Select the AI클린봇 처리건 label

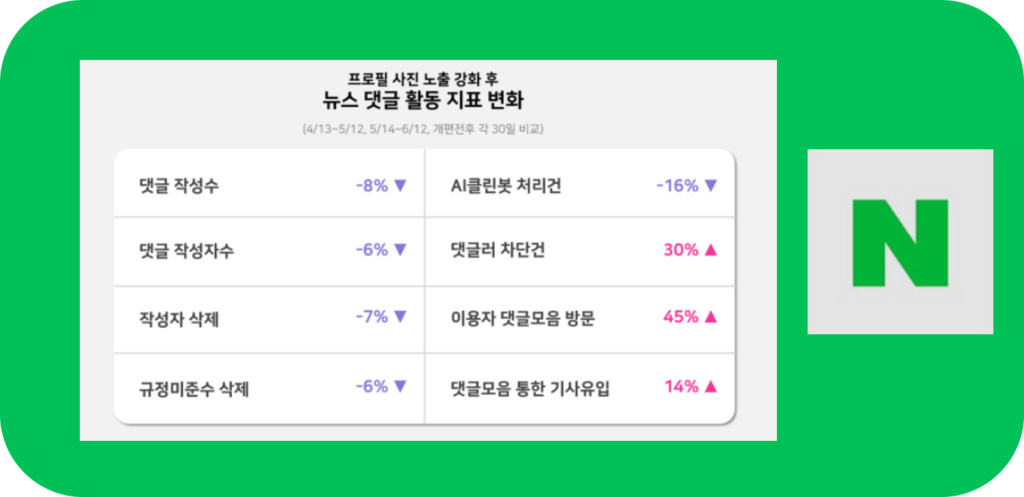[506, 186]
